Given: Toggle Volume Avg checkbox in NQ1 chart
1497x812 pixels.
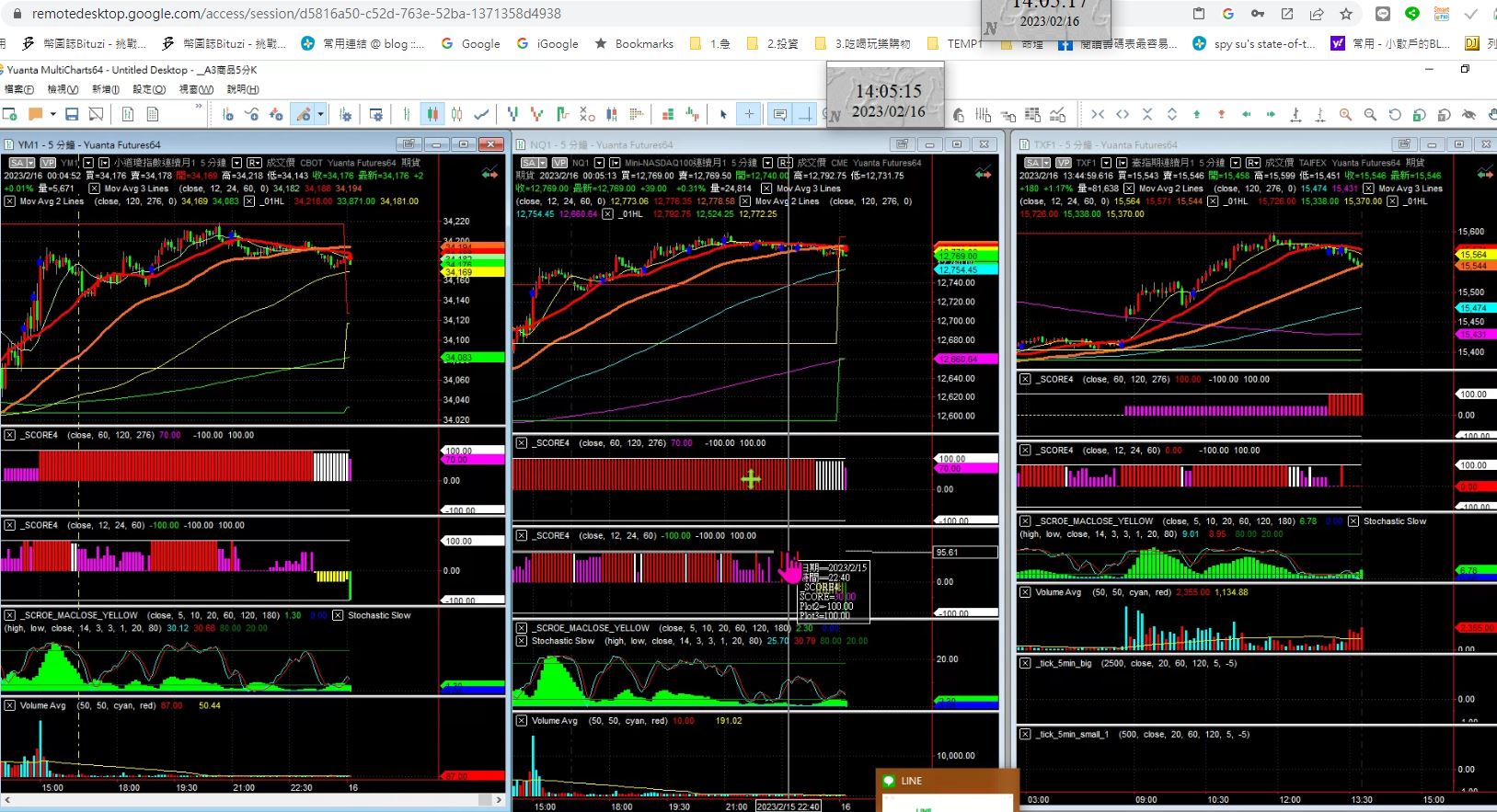Looking at the screenshot, I should coord(522,721).
